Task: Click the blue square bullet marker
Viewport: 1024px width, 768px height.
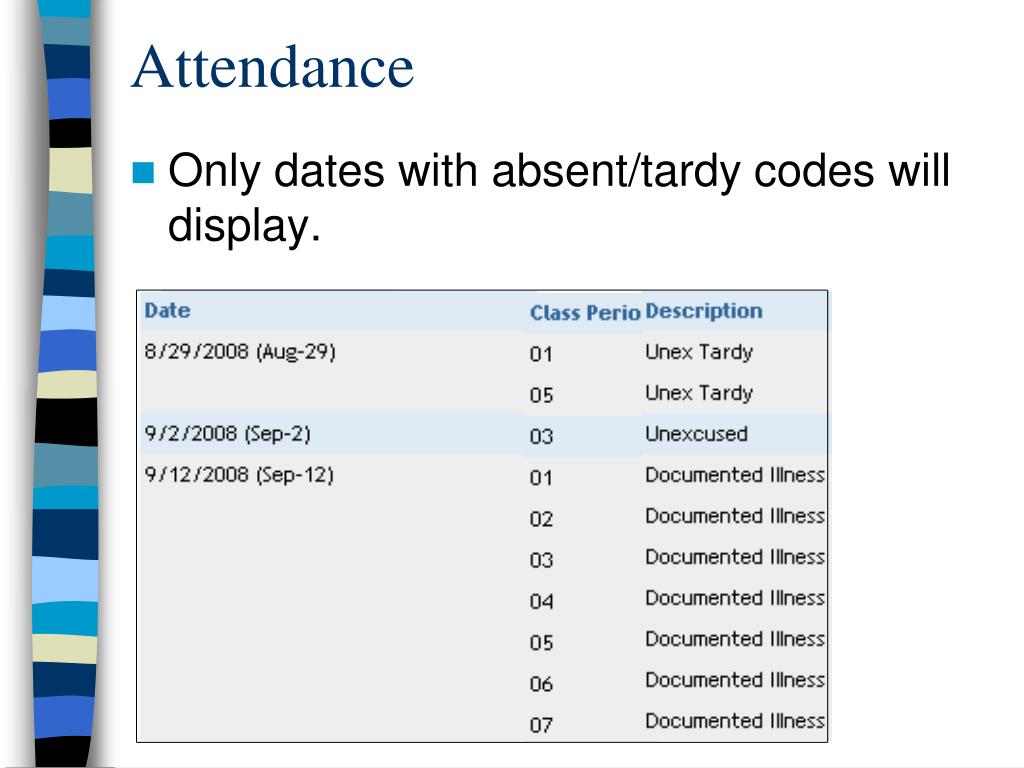Action: [x=143, y=172]
